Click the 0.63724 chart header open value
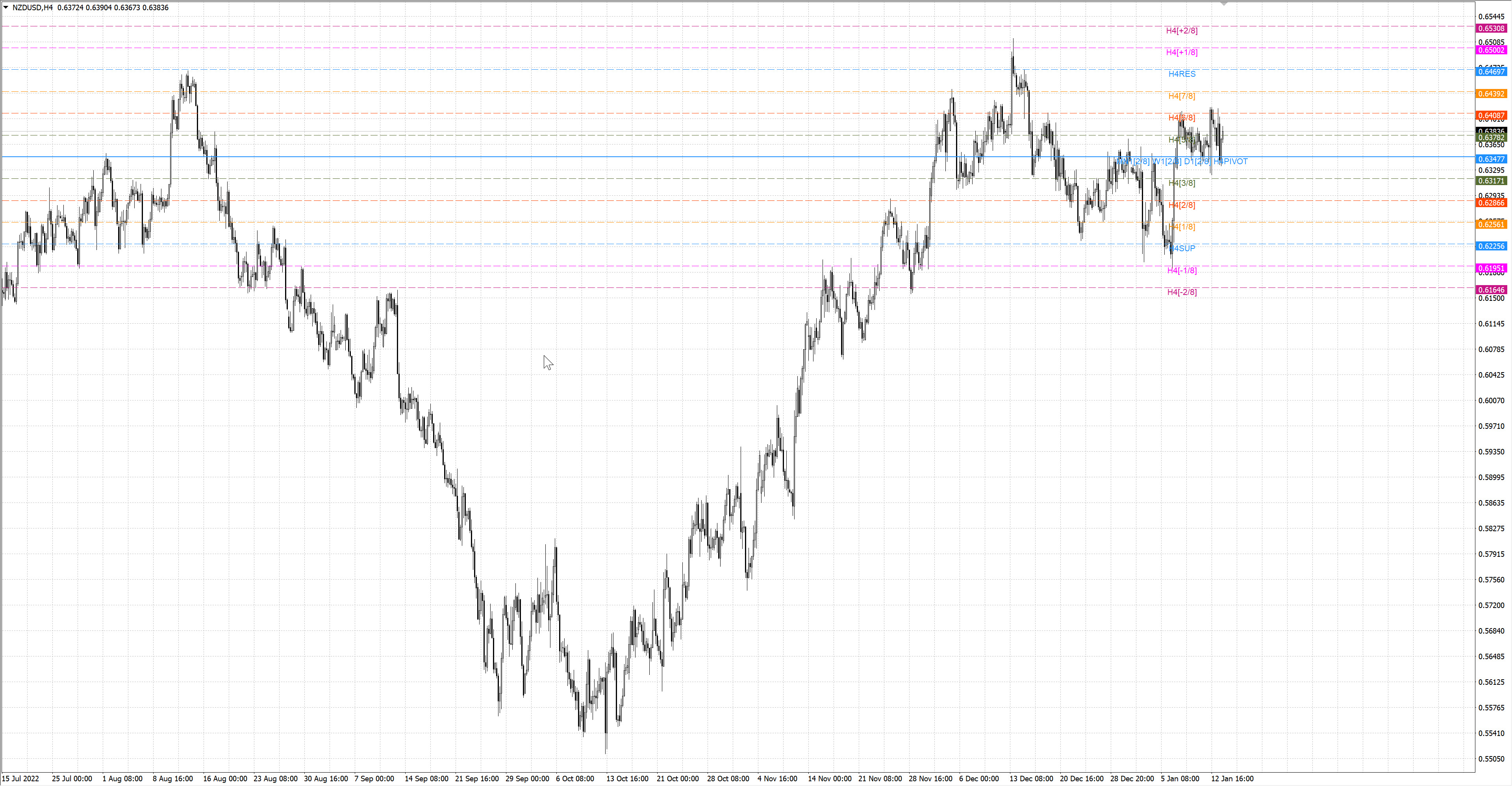 tap(70, 7)
